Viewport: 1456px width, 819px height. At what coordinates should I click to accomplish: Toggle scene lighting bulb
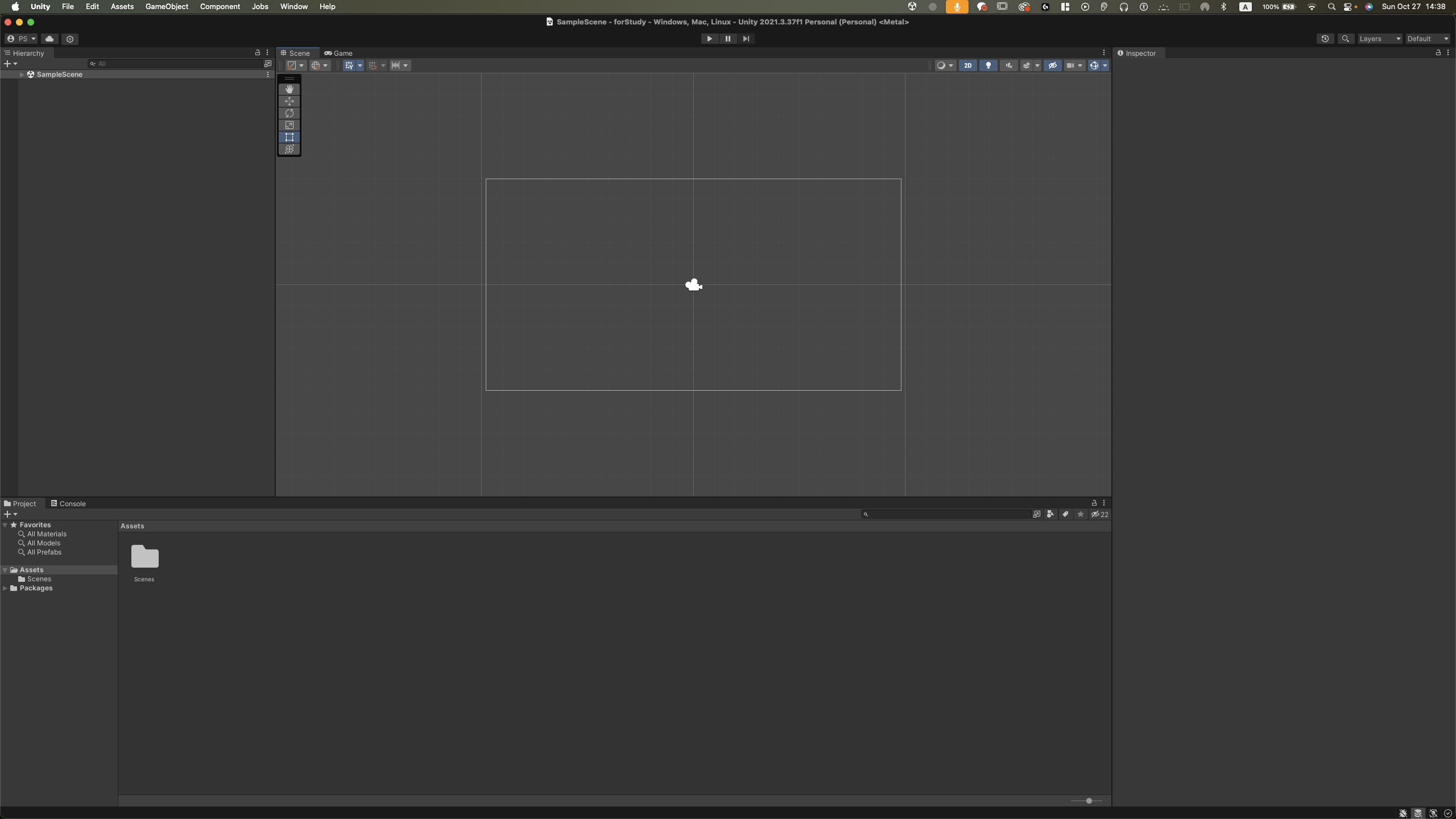point(988,65)
